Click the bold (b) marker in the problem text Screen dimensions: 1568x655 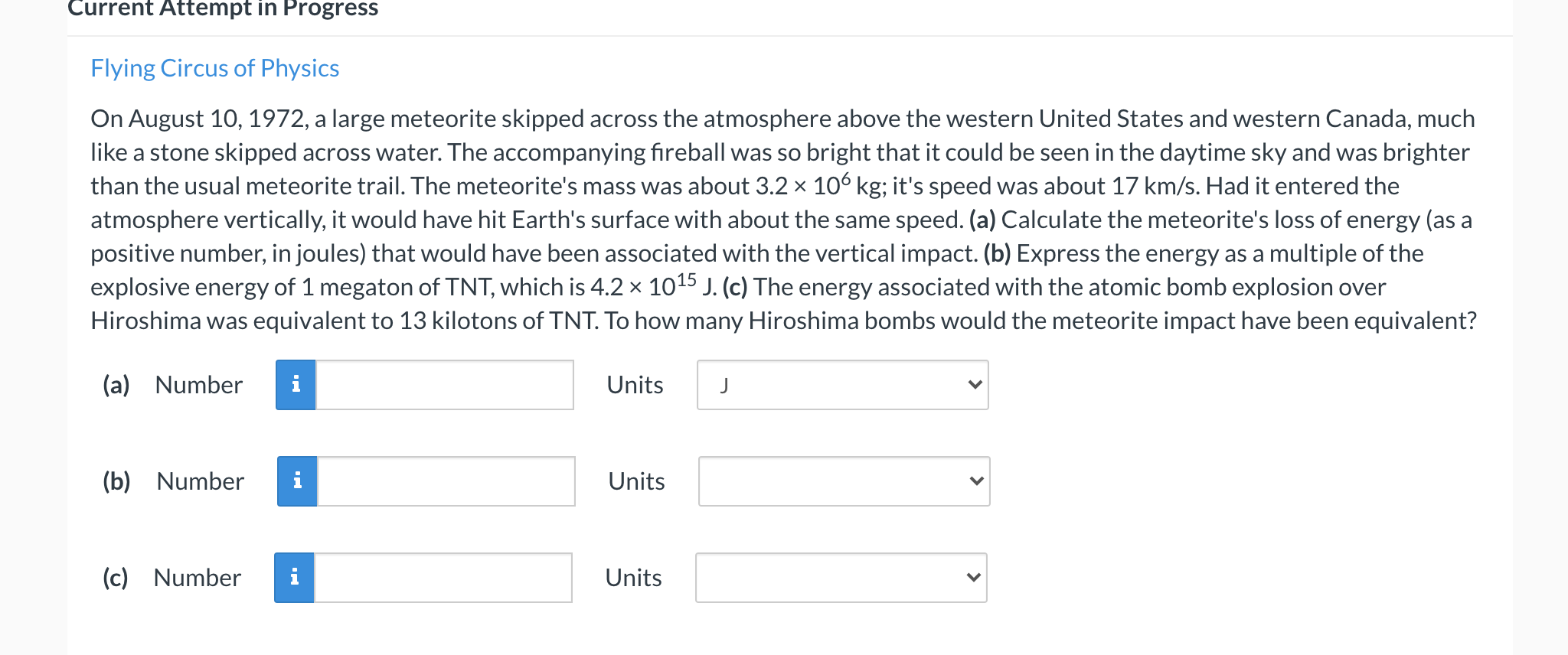(998, 254)
